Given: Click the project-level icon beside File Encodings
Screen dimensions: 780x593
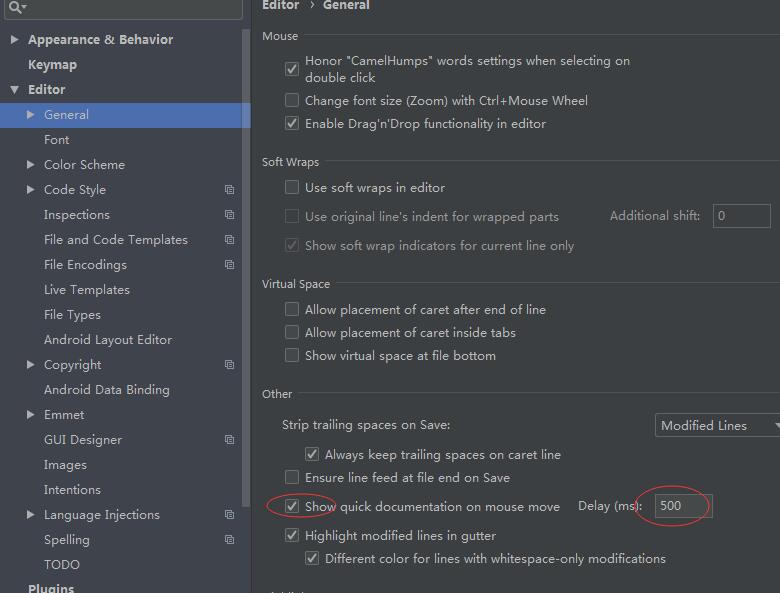Looking at the screenshot, I should point(229,265).
